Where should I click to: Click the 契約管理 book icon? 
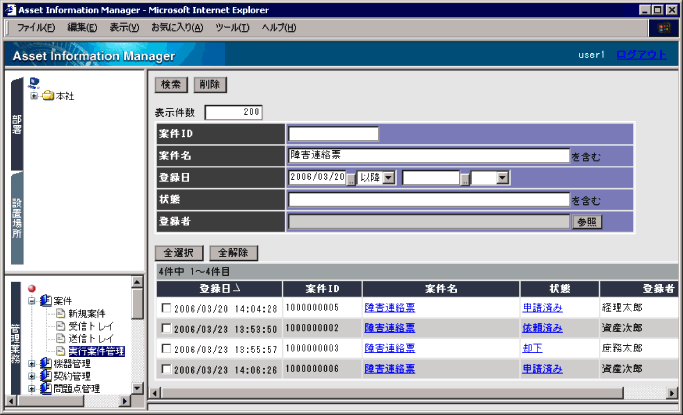(x=46, y=376)
